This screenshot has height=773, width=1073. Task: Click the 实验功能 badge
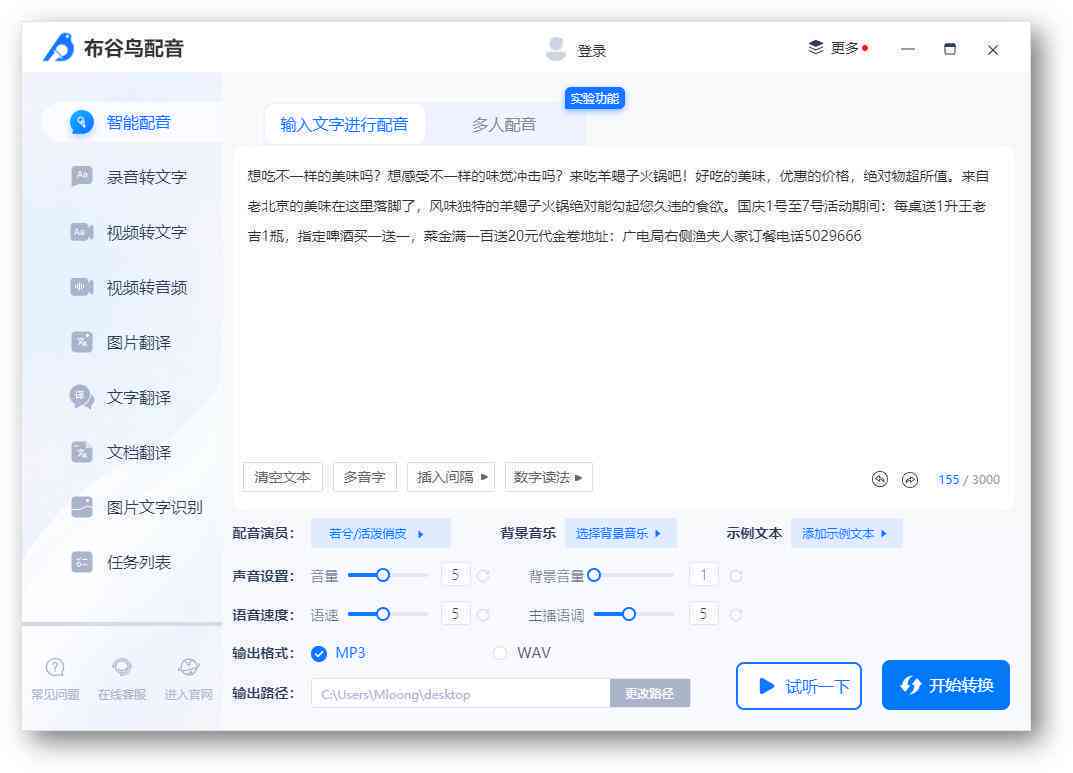pos(595,99)
